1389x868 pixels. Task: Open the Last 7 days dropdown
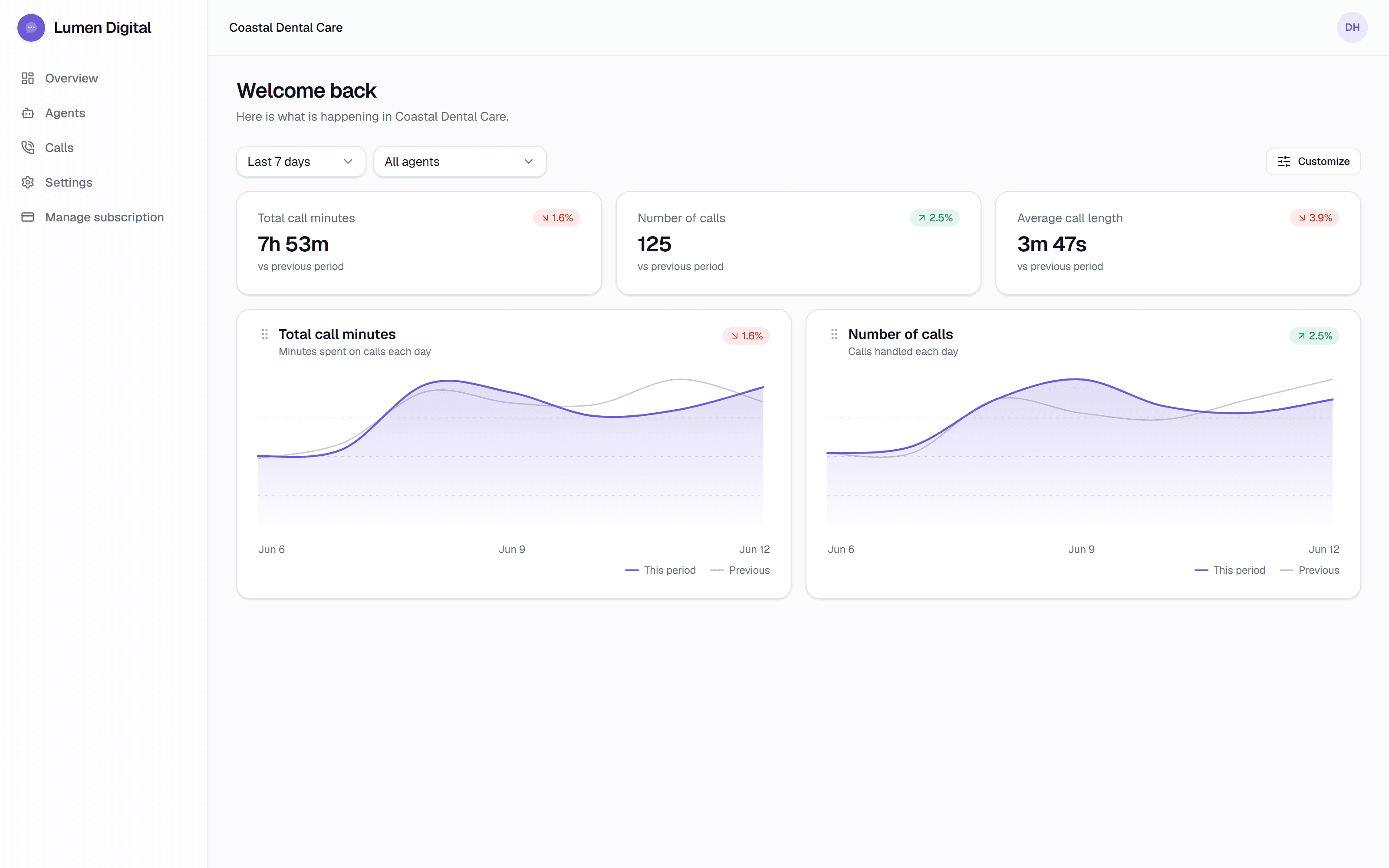pos(301,162)
